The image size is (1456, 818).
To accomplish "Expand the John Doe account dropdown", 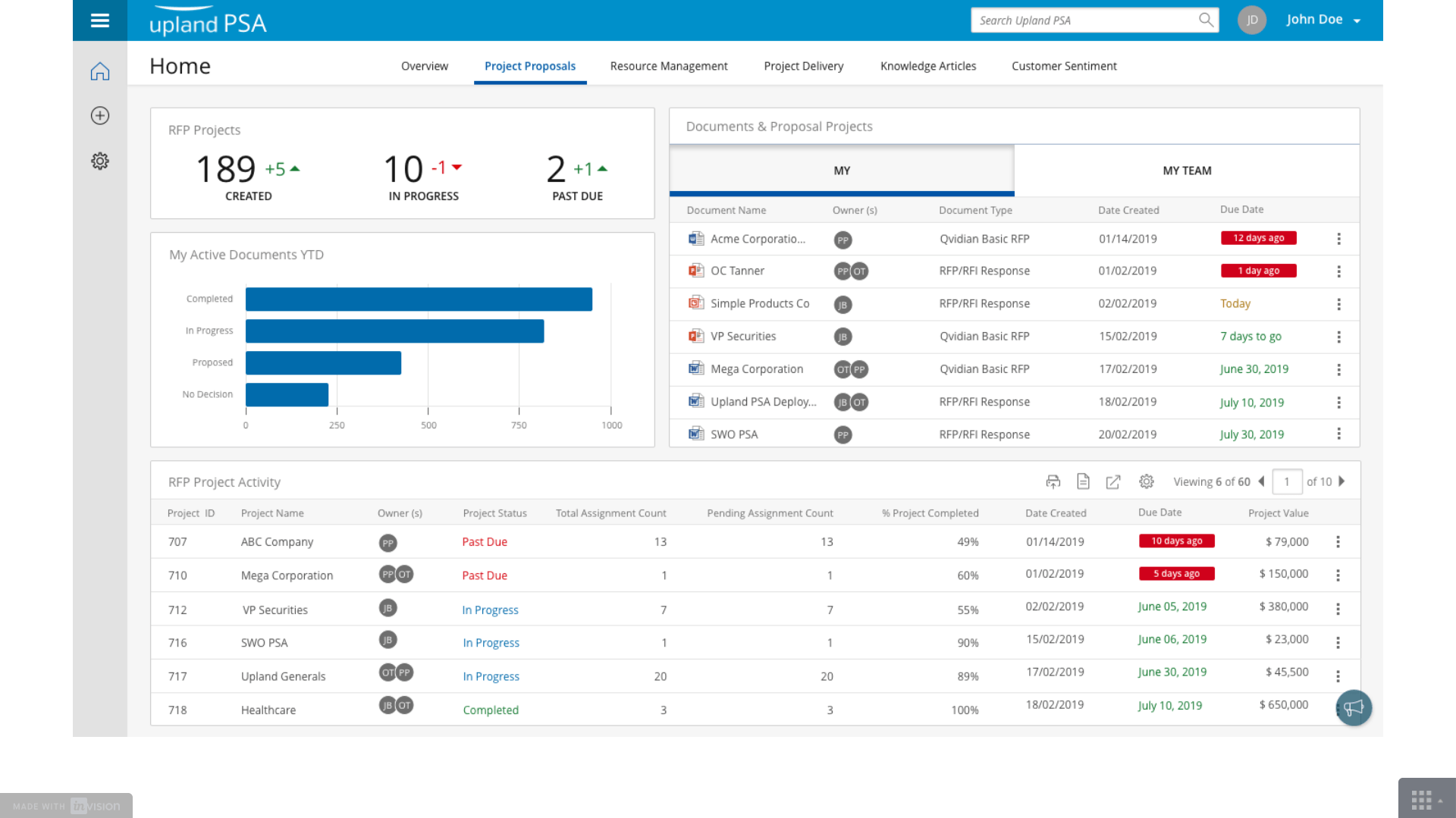I will [1357, 21].
